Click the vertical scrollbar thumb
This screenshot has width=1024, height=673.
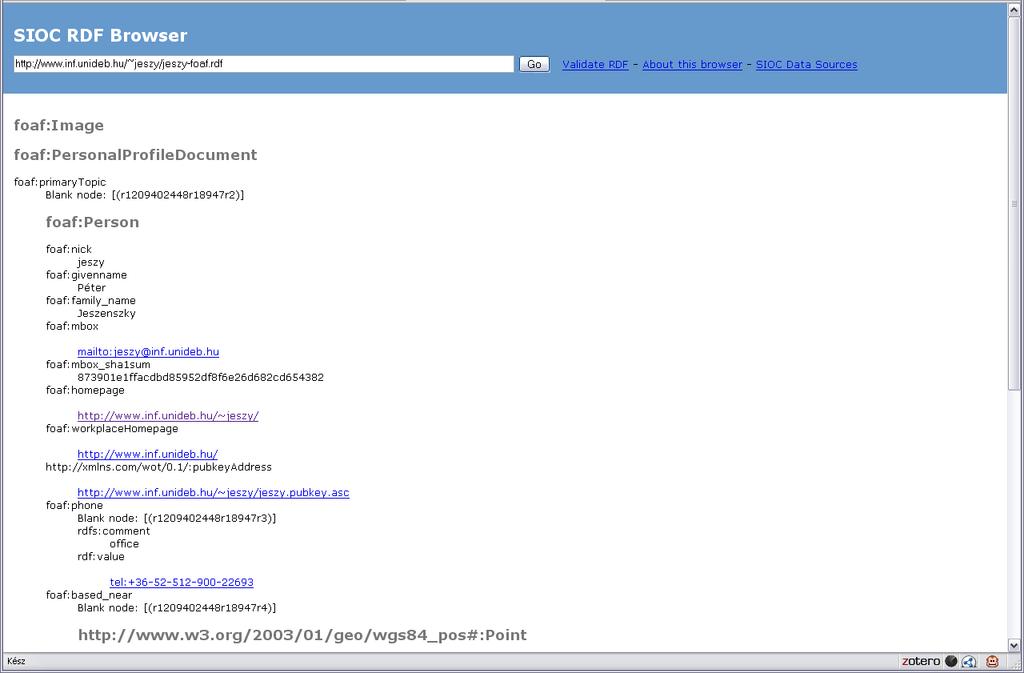[x=1015, y=203]
